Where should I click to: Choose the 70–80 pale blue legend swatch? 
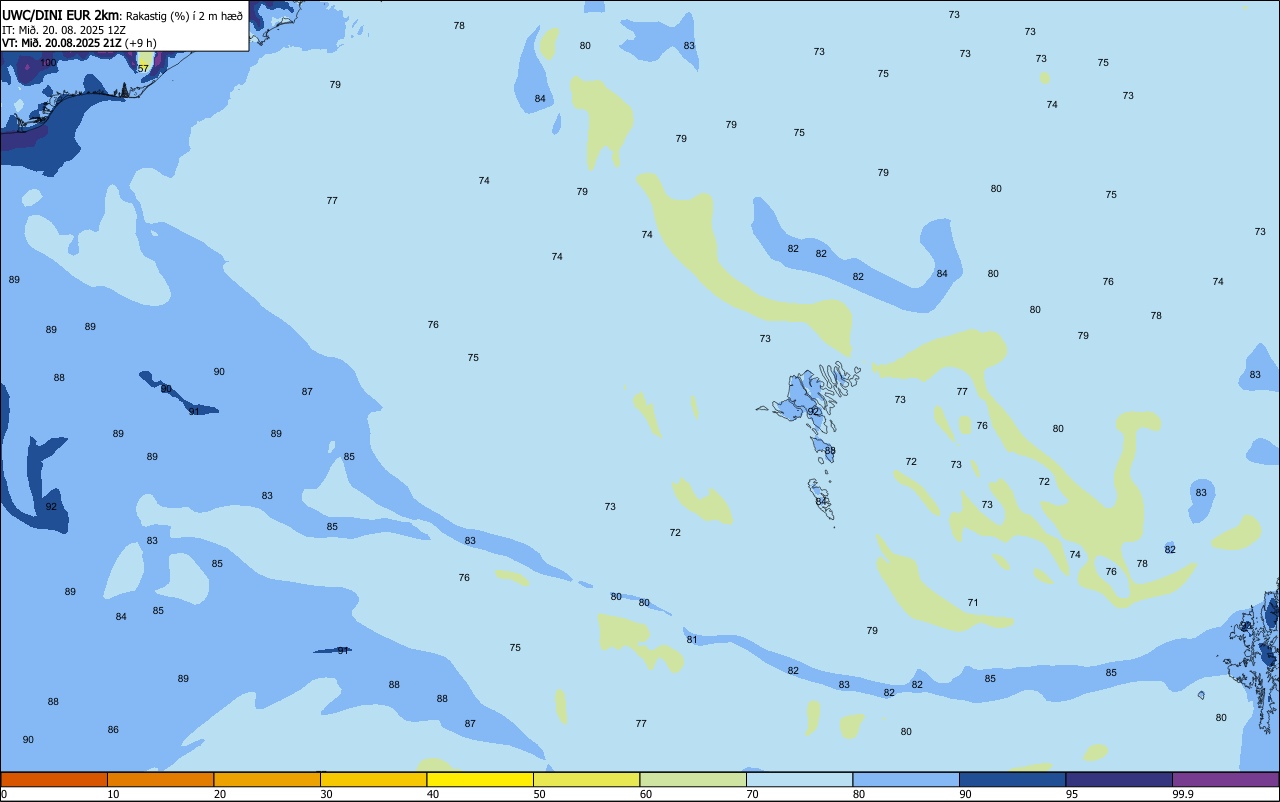(x=799, y=779)
